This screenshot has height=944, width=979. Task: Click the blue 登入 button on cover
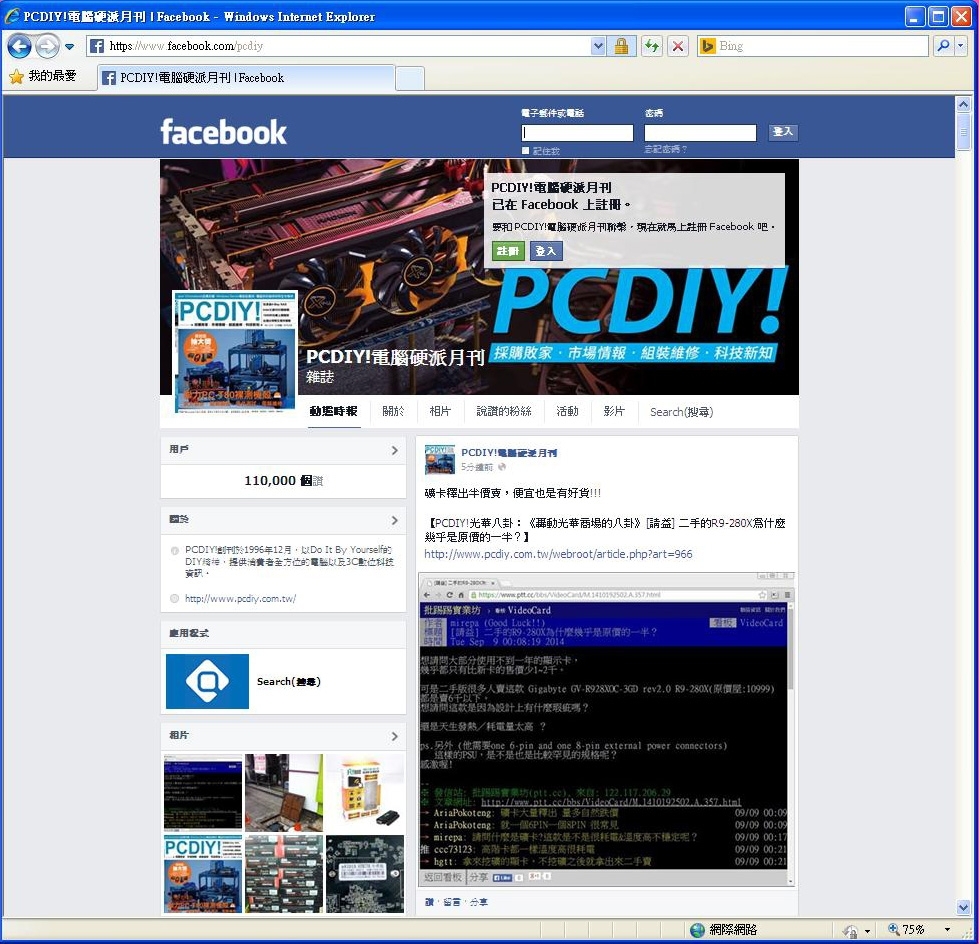click(546, 251)
